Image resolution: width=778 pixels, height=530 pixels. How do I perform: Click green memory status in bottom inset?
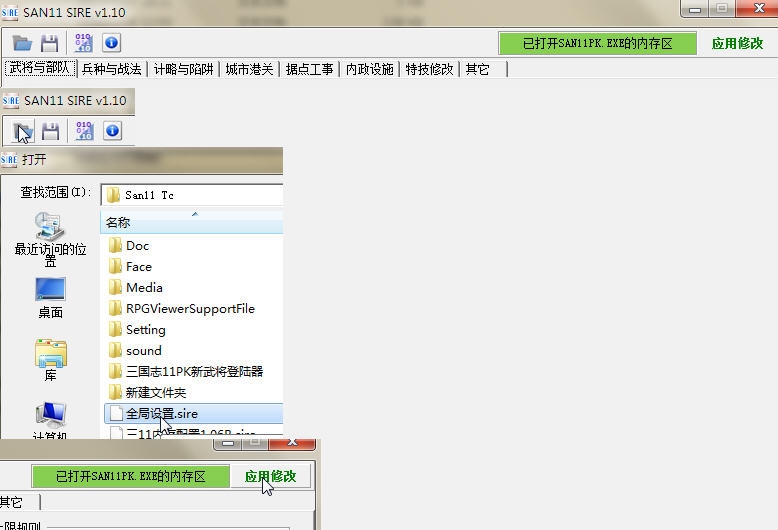coord(130,476)
